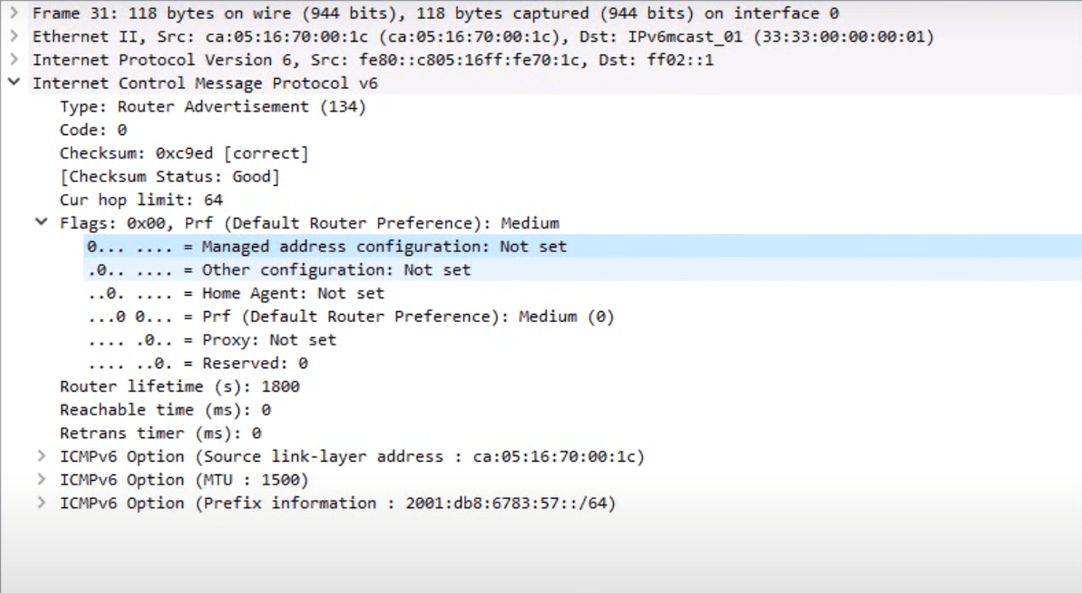Select the Cur hop limit: 64 field

click(141, 200)
